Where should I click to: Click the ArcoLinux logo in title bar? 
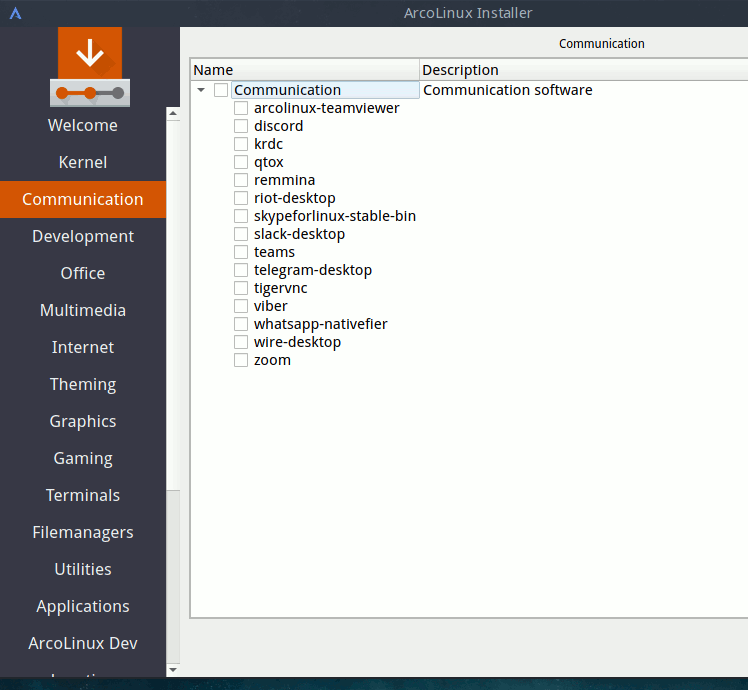(x=15, y=13)
